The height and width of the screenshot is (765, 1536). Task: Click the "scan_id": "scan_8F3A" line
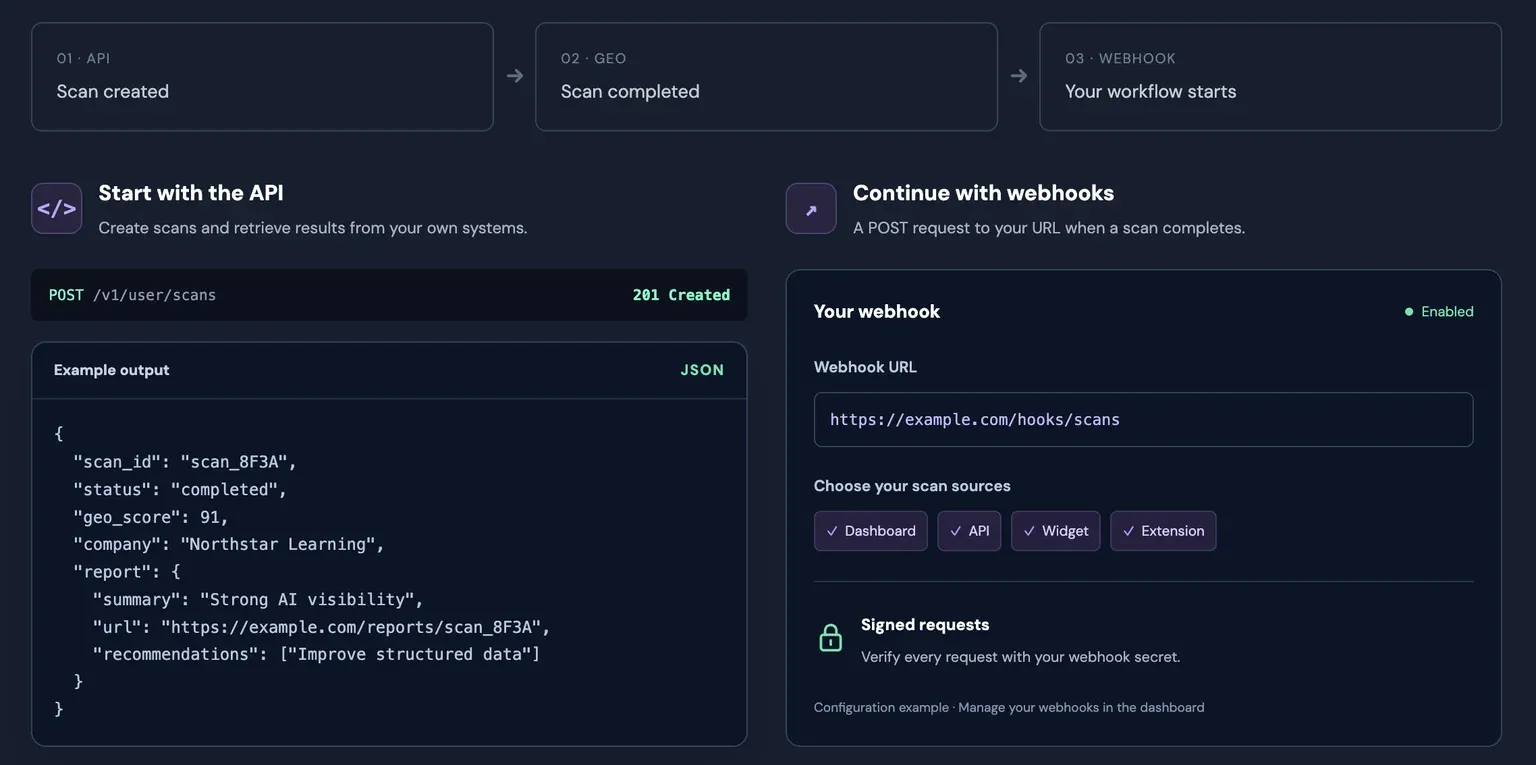point(185,462)
